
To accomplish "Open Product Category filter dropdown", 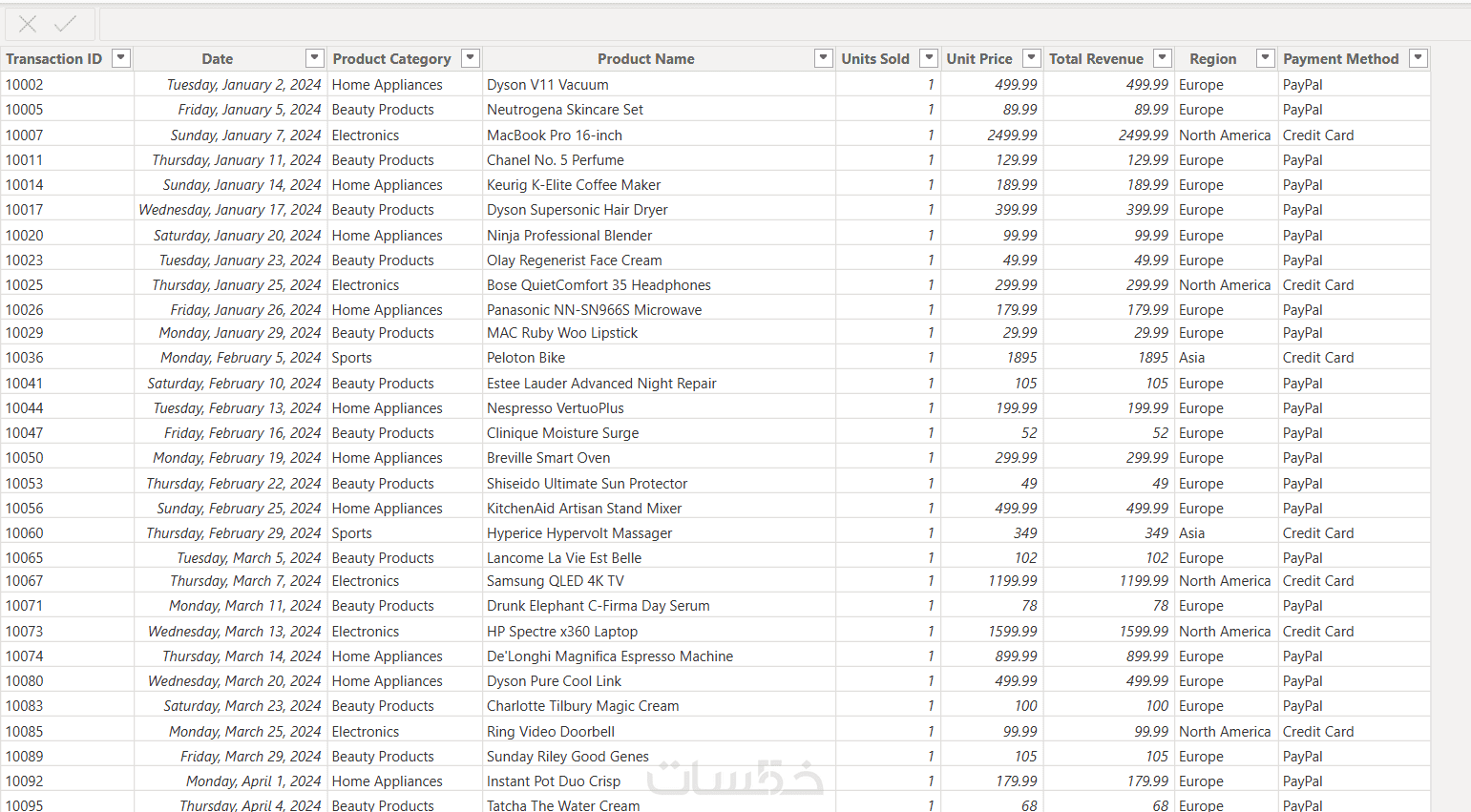I will point(470,58).
